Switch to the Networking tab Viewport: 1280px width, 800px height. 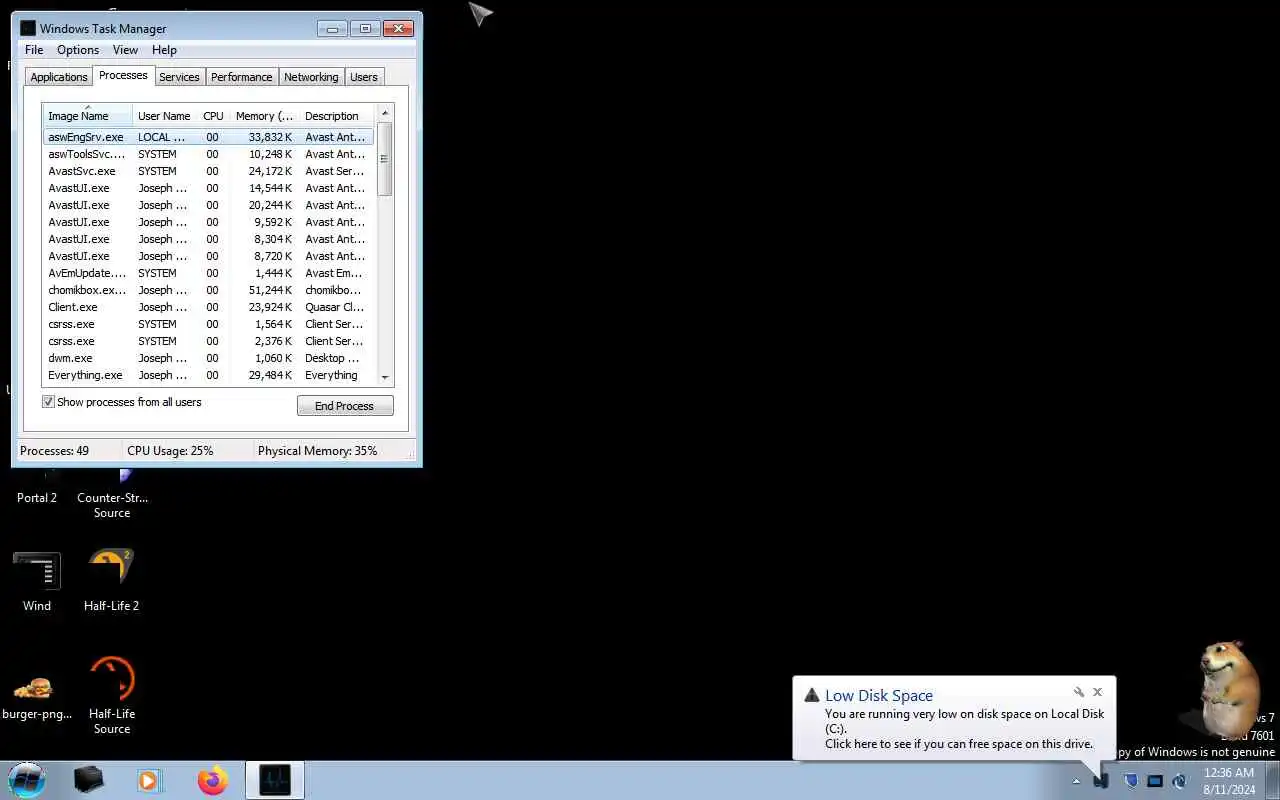[311, 77]
